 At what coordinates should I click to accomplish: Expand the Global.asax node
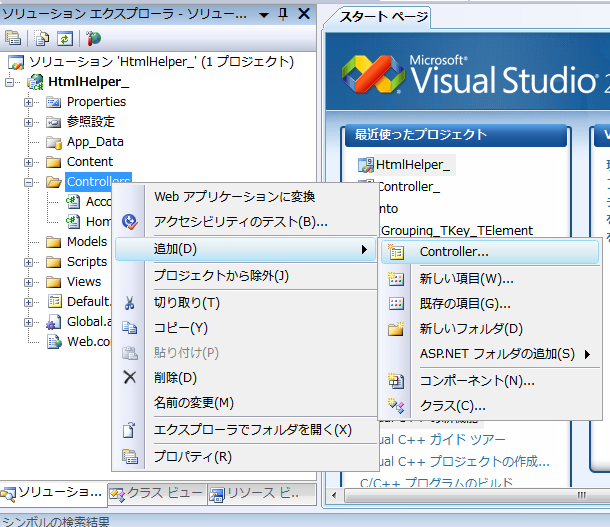28,322
